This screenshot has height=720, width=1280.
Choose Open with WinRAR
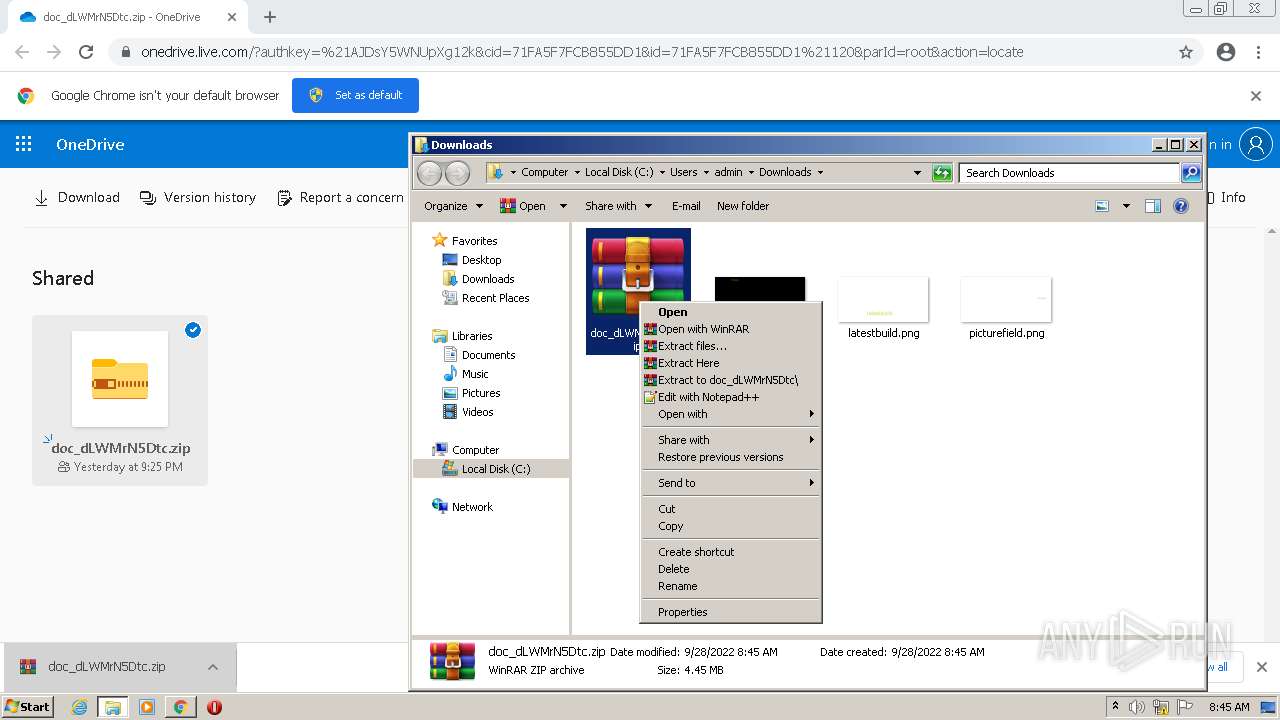click(731, 329)
